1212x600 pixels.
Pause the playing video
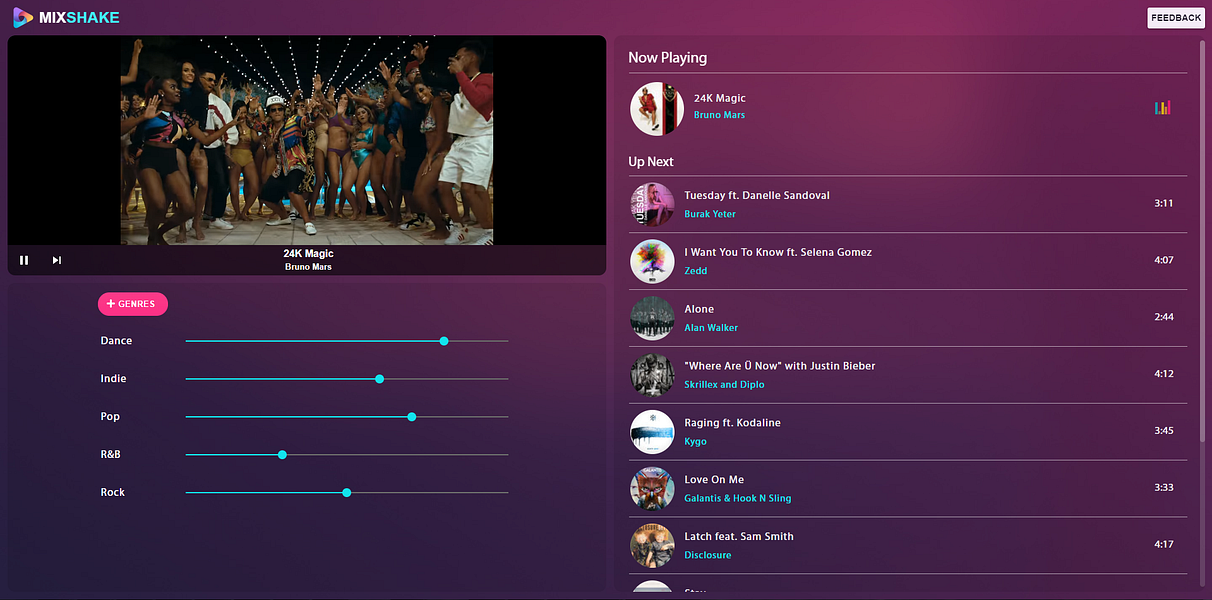click(24, 260)
